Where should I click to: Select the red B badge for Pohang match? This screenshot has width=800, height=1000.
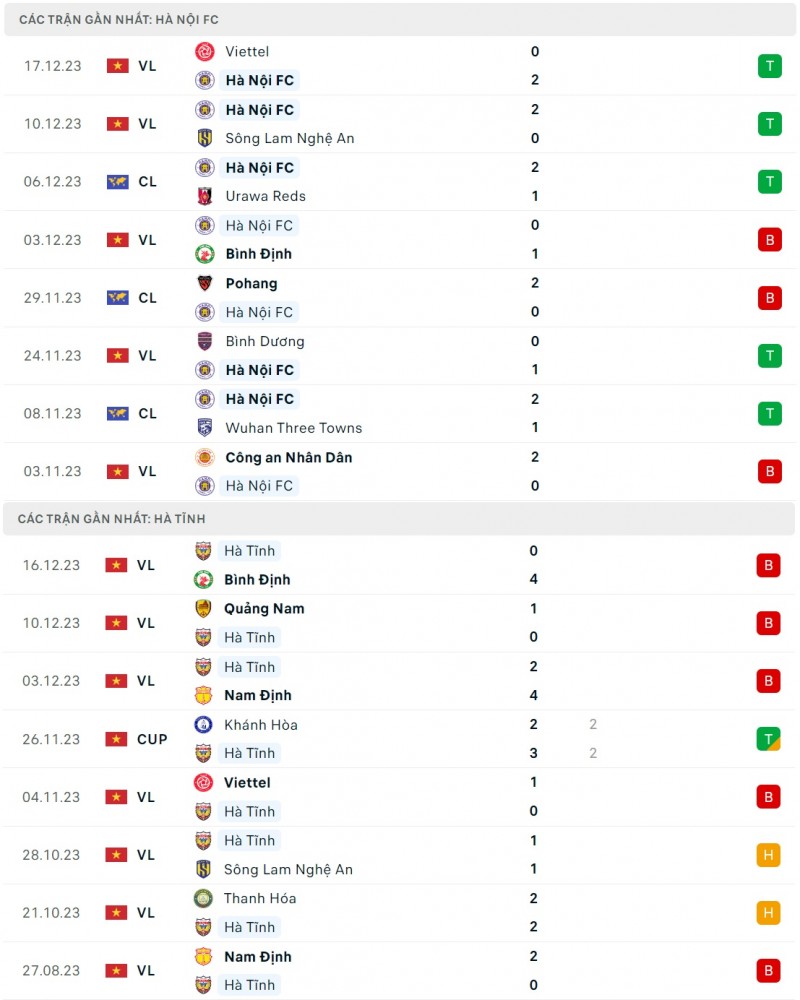tap(769, 298)
